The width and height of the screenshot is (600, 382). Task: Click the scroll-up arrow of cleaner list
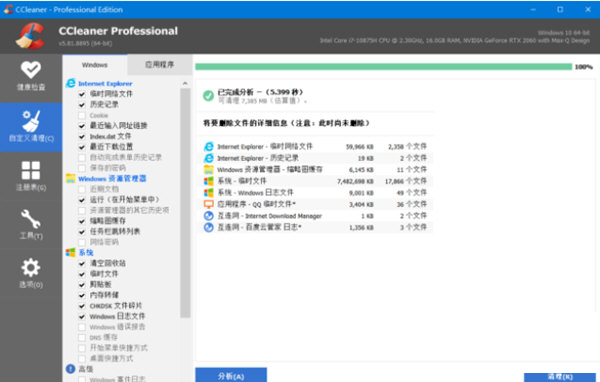(x=185, y=83)
